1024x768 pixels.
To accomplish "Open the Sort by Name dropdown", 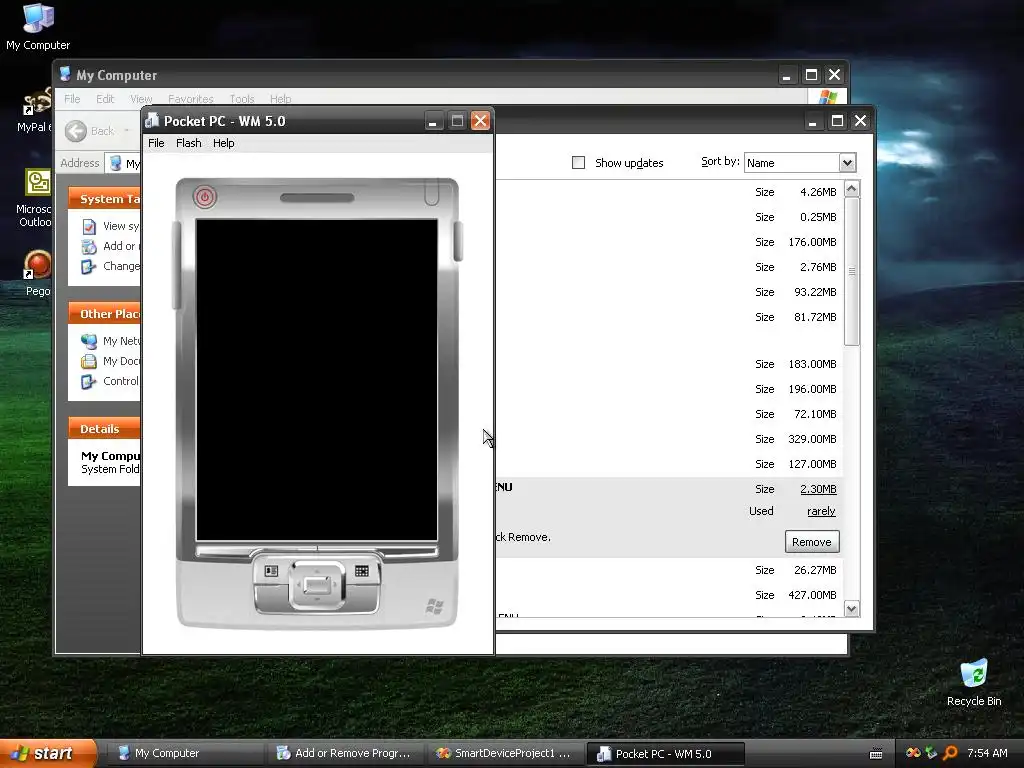I will tap(800, 163).
